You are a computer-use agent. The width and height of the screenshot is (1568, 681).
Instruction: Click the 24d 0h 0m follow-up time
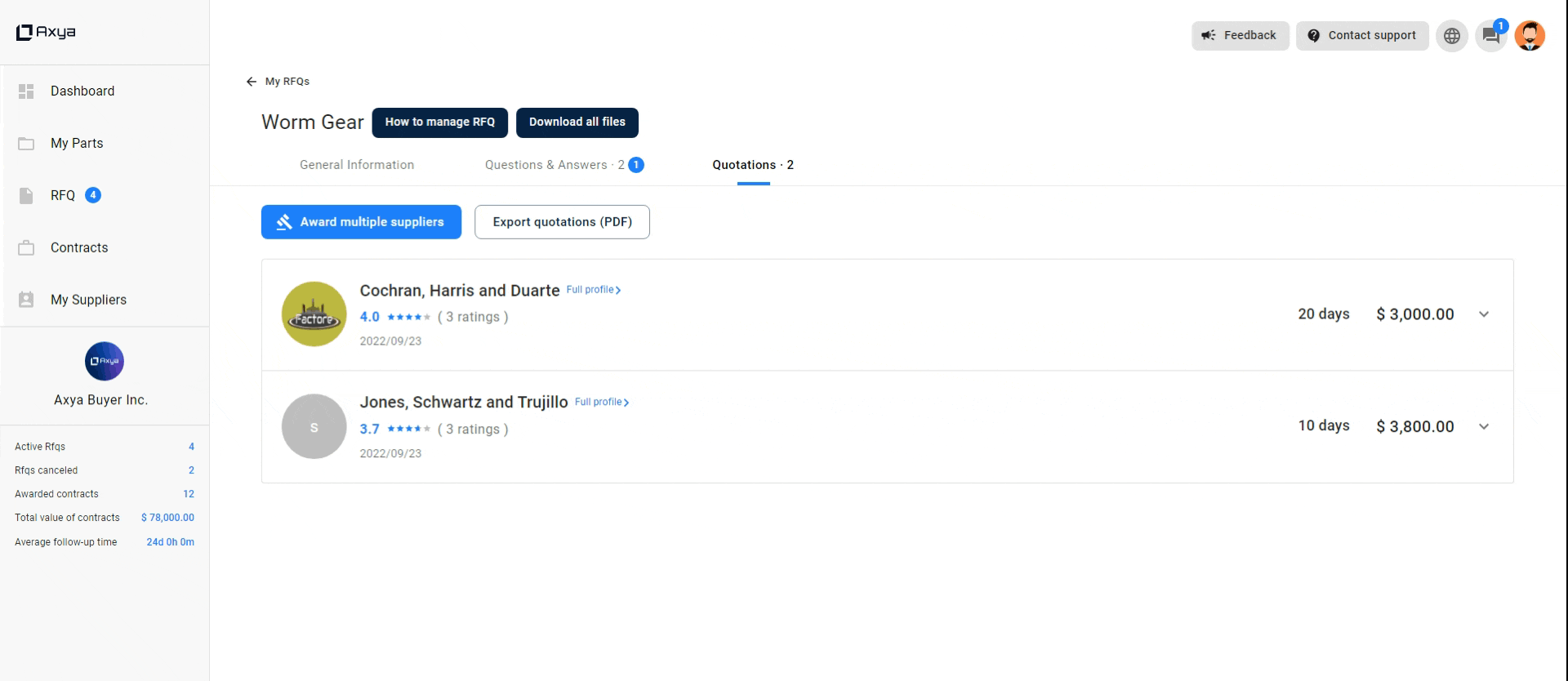(170, 542)
